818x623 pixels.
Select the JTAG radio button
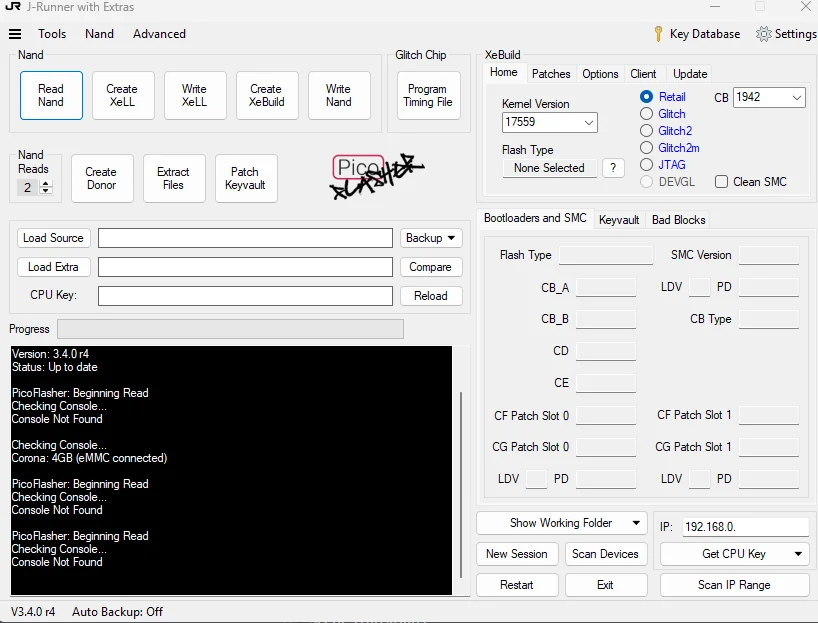point(646,165)
